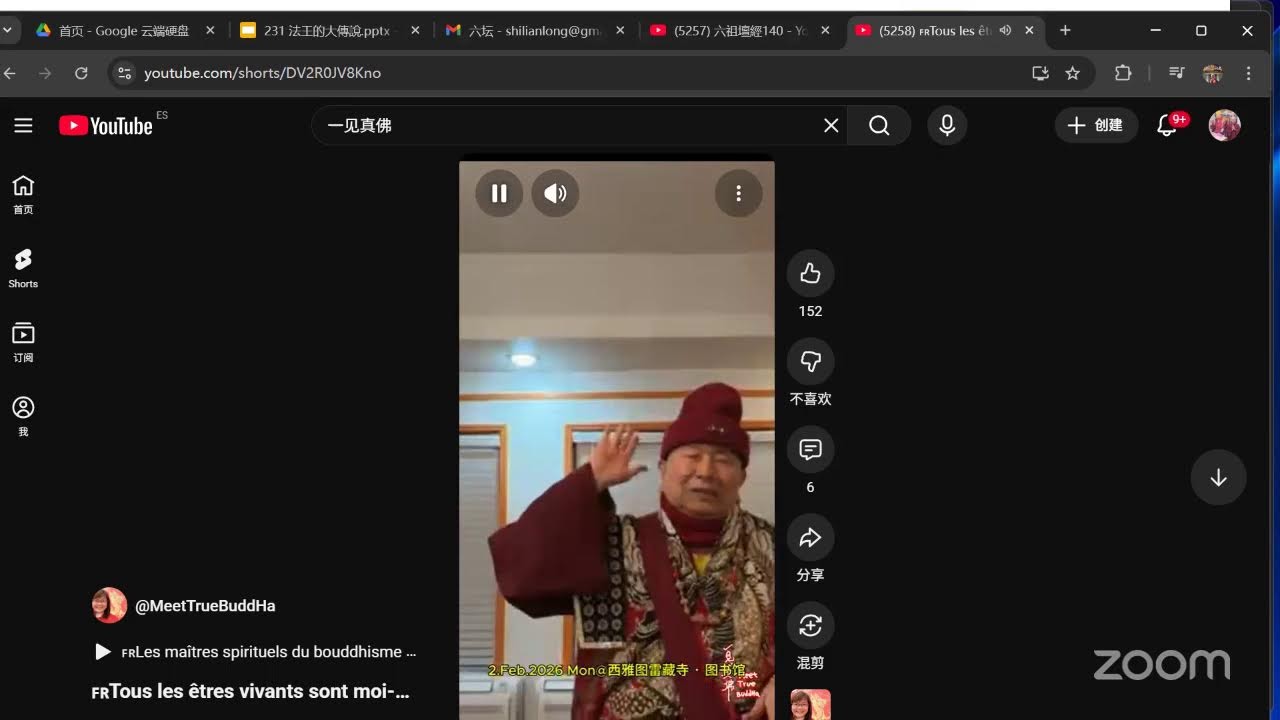1280x720 pixels.
Task: Click the Short title 'Tous les êtres vivants sont moi'
Action: (x=250, y=691)
